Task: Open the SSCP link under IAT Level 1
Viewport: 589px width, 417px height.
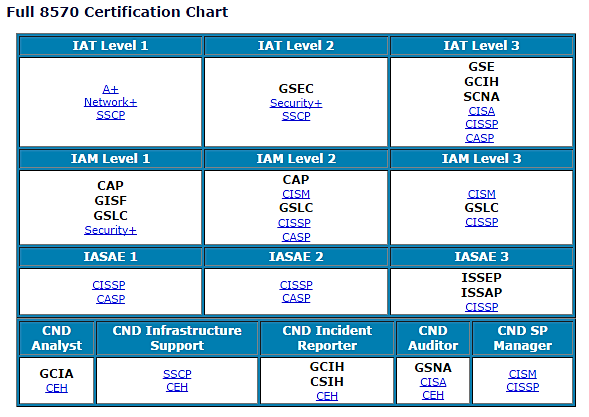Action: [110, 115]
